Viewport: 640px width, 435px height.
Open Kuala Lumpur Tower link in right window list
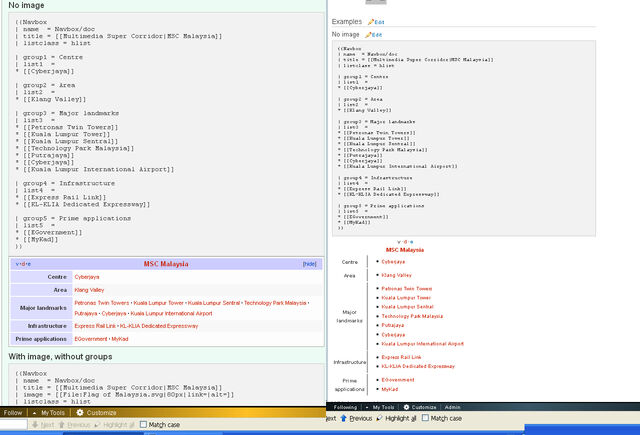click(406, 298)
